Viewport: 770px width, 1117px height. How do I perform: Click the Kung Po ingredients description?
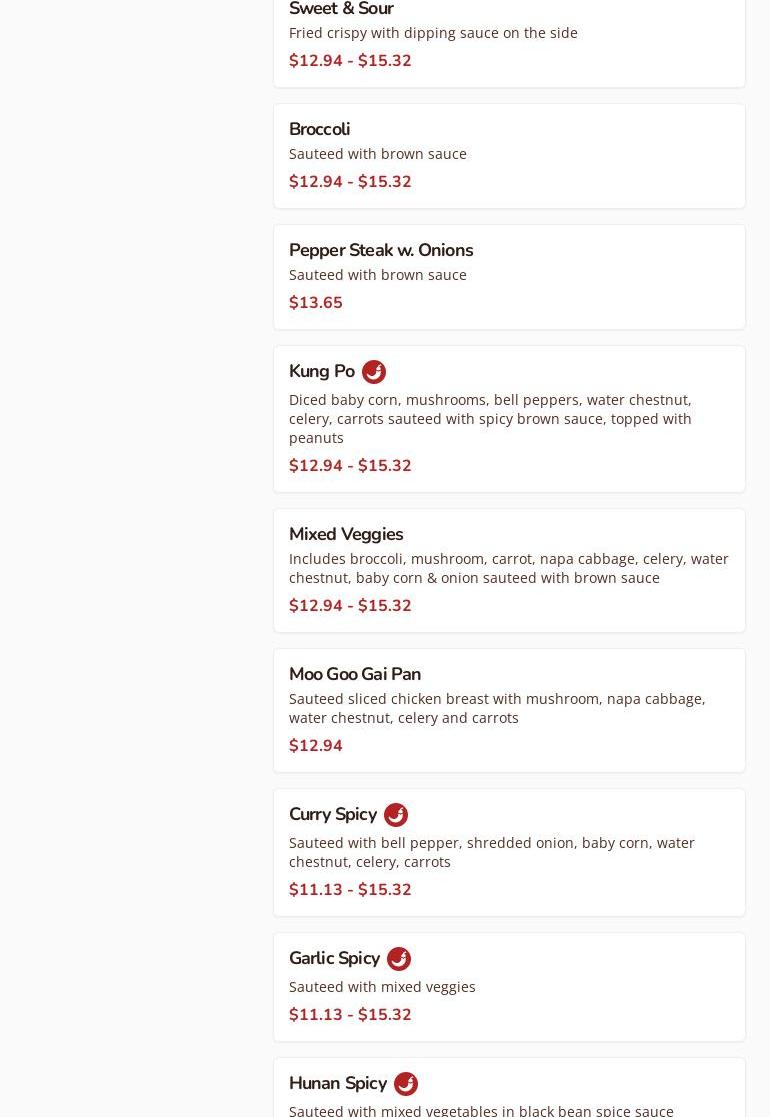[490, 418]
